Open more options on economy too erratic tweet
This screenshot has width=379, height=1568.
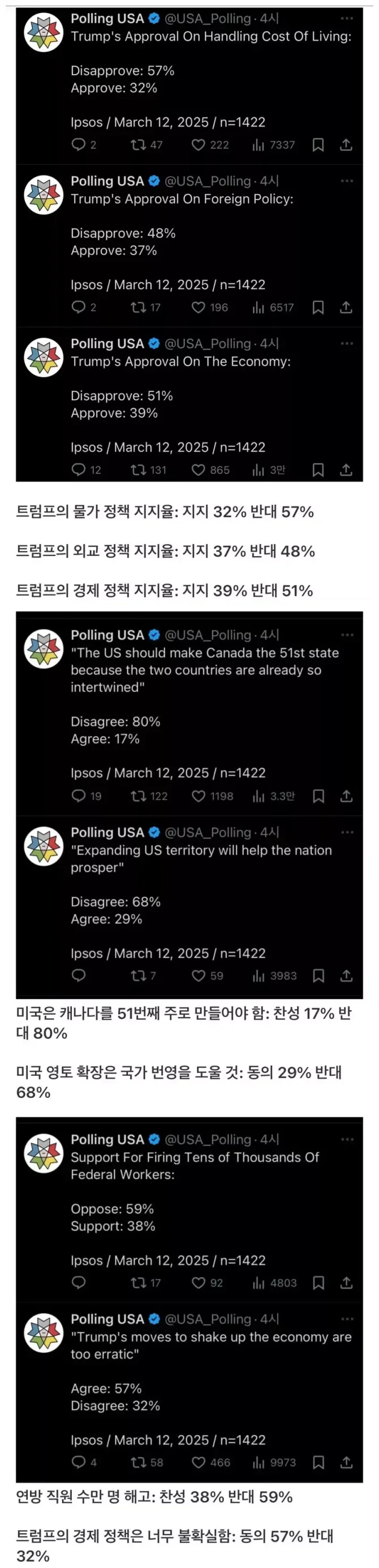pos(347,1319)
